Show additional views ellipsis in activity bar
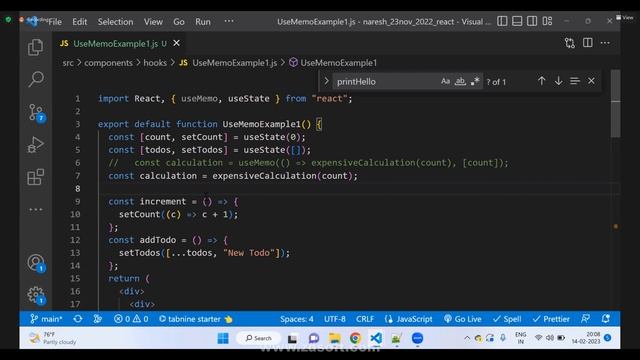The height and width of the screenshot is (360, 640). coord(36,209)
